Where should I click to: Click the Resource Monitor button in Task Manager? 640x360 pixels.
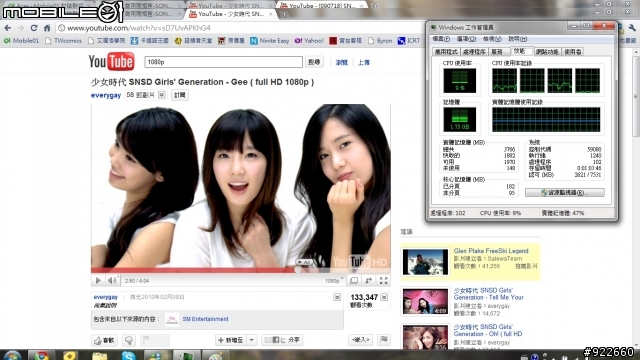(x=564, y=193)
